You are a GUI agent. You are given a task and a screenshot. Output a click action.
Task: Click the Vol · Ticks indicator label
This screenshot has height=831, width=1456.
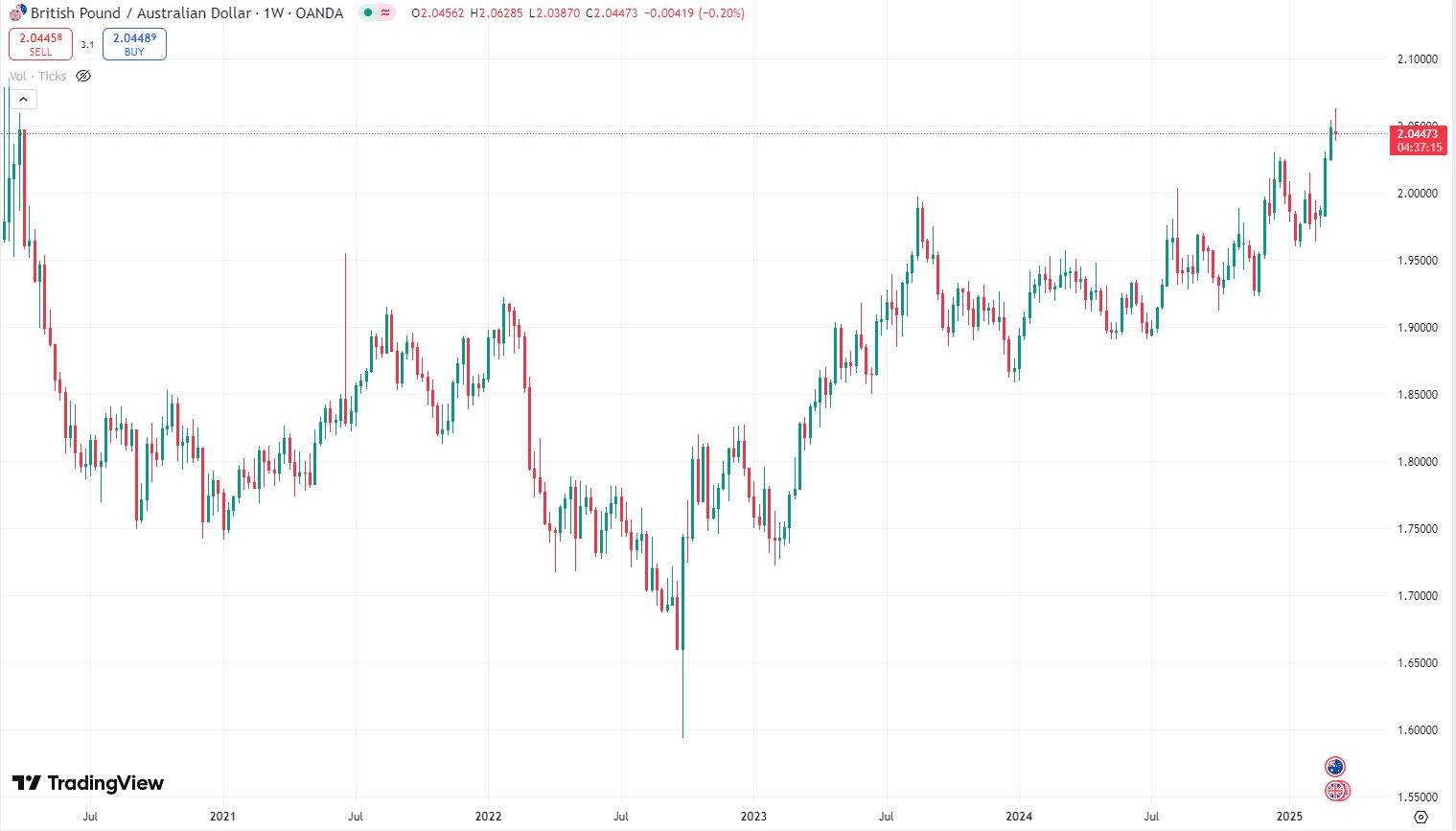pos(37,76)
